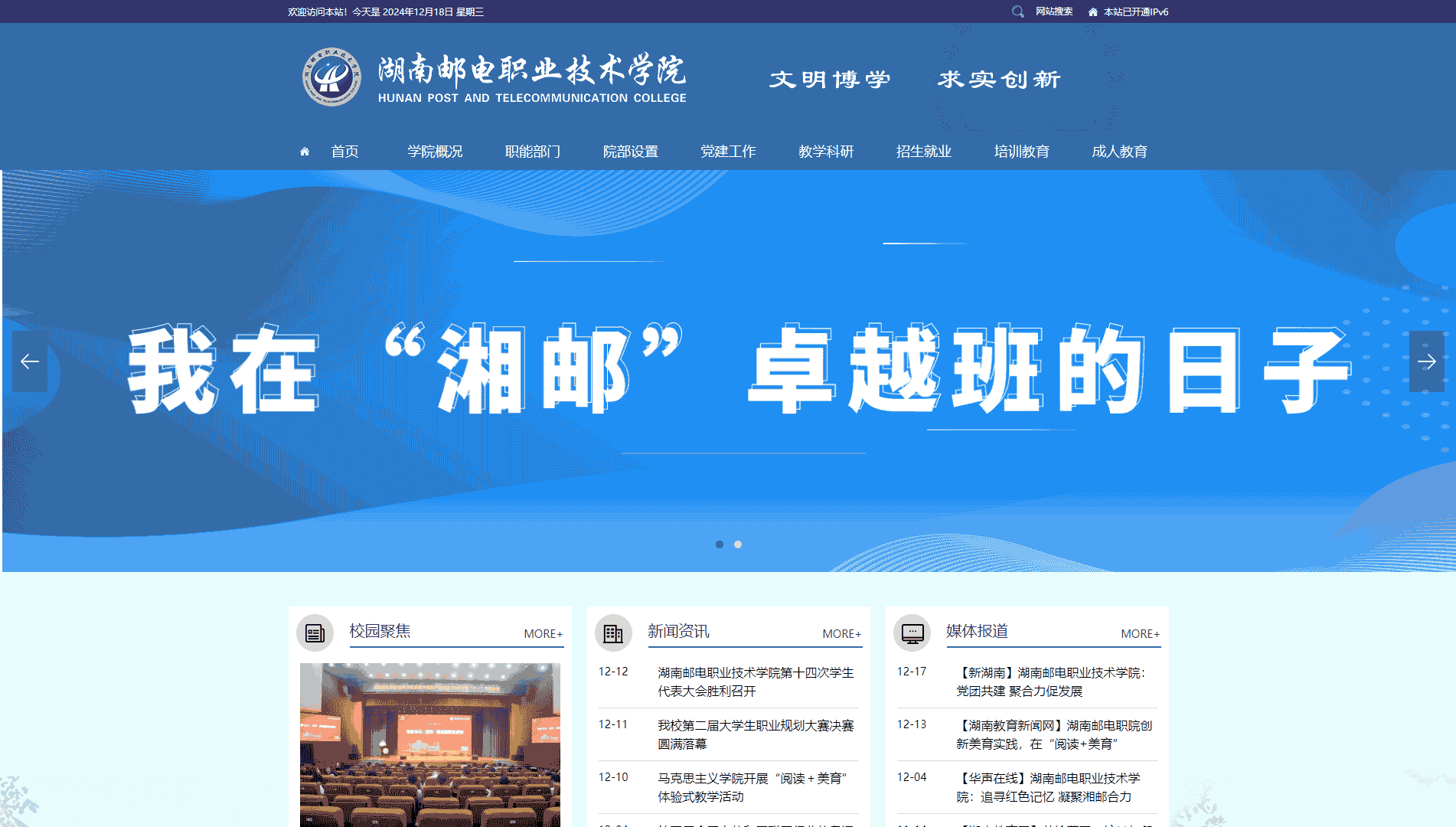Click the 媒体报道 section title

tap(978, 631)
